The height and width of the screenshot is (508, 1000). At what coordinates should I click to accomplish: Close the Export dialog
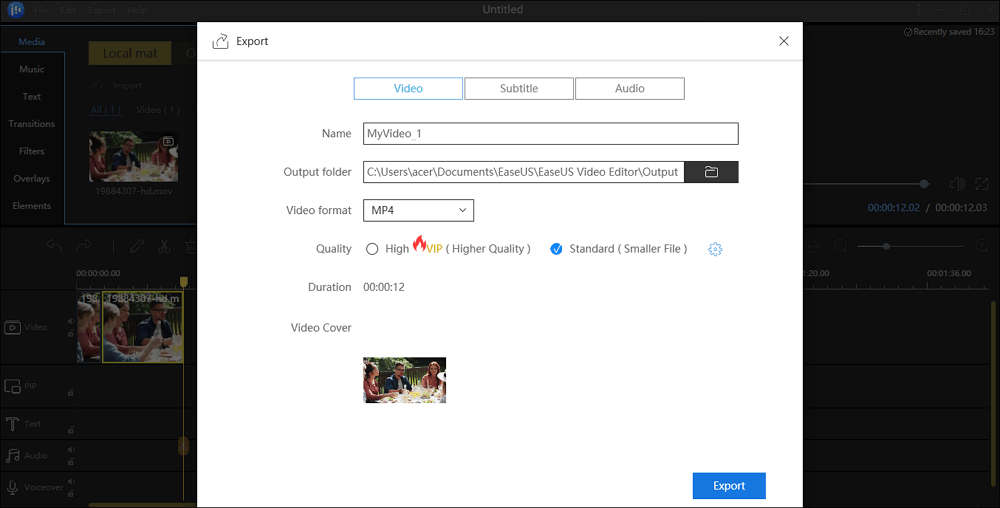coord(784,41)
